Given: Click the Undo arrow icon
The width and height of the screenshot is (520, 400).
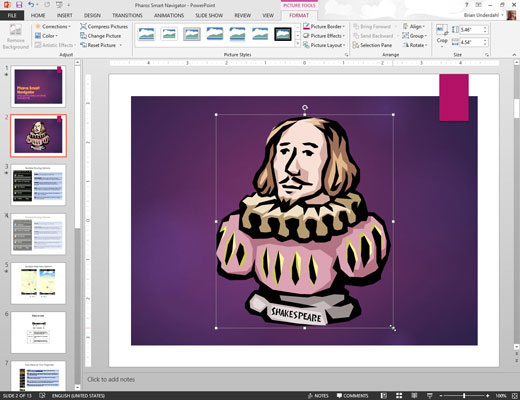Looking at the screenshot, I should (31, 5).
